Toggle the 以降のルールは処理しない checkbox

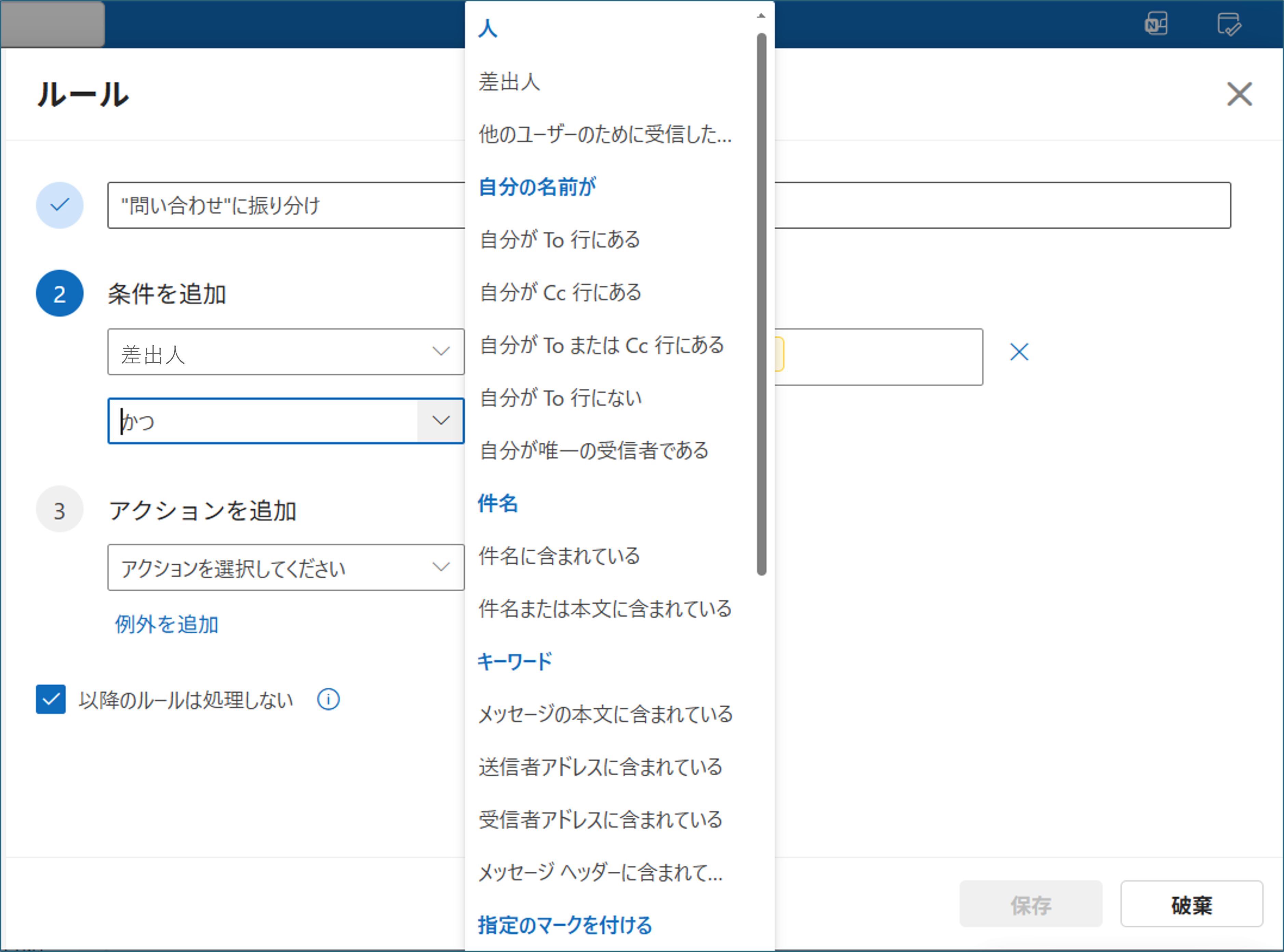(x=51, y=699)
